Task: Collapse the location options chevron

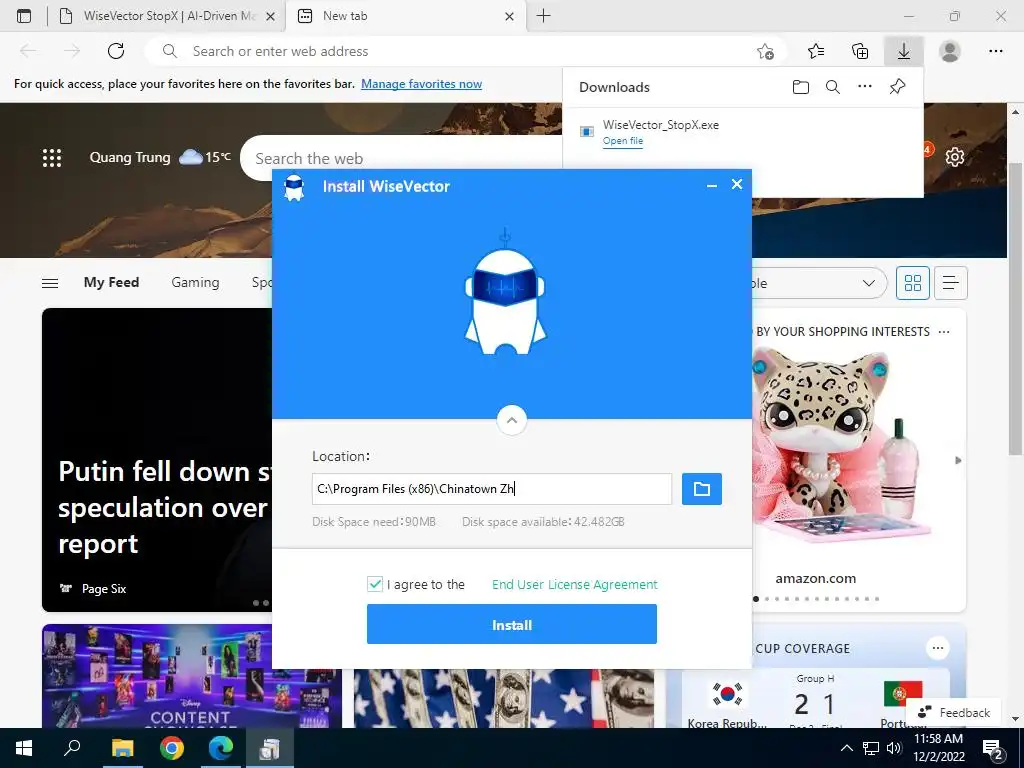Action: (x=512, y=421)
